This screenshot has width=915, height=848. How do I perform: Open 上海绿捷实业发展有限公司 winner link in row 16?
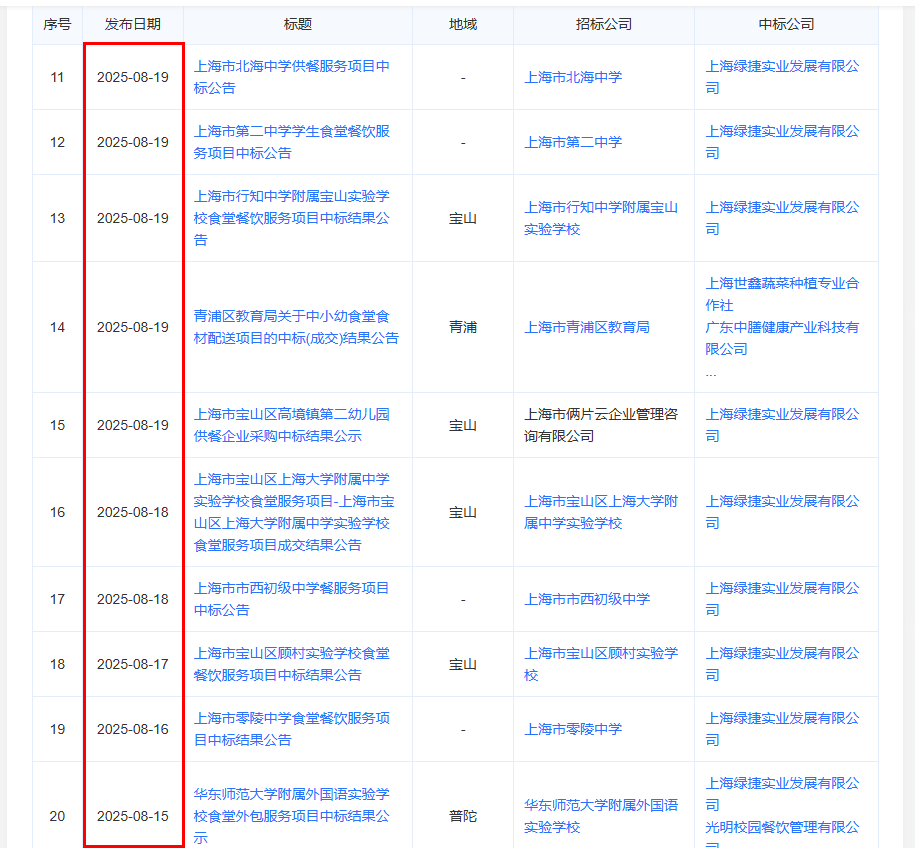783,512
